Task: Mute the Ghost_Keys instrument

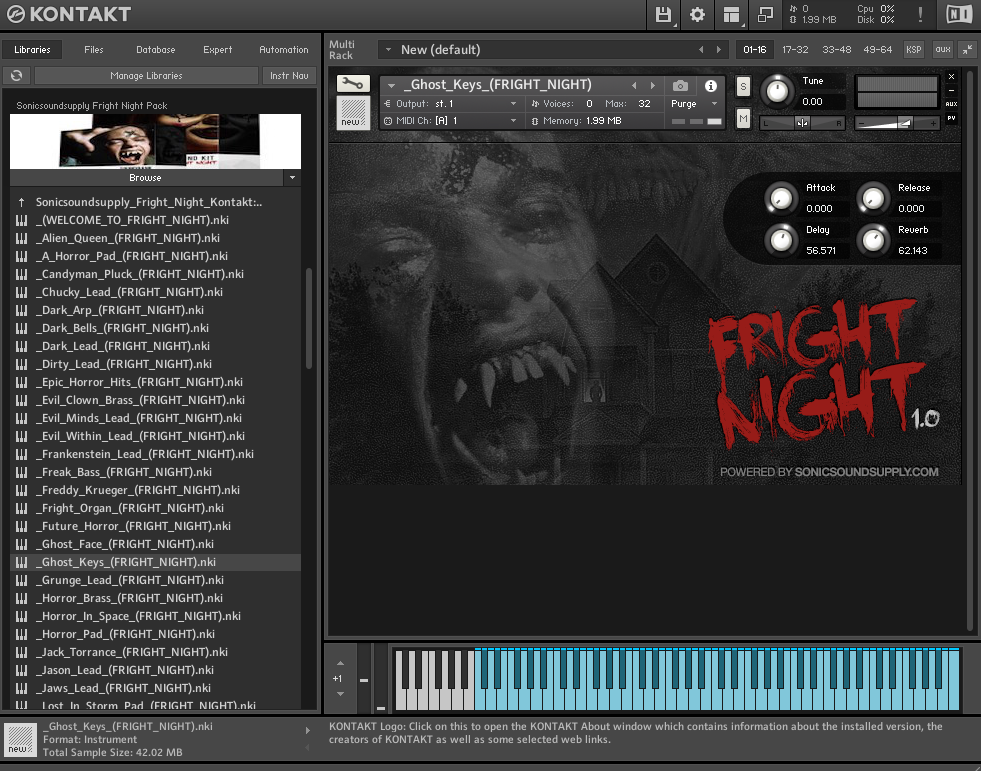Action: pos(743,118)
